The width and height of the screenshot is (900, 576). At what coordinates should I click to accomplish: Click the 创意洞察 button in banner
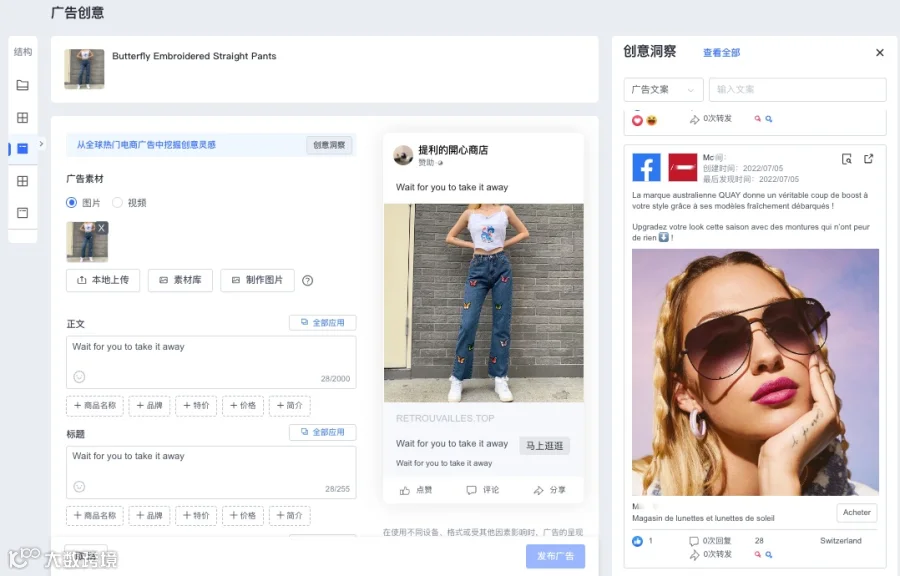coord(329,145)
